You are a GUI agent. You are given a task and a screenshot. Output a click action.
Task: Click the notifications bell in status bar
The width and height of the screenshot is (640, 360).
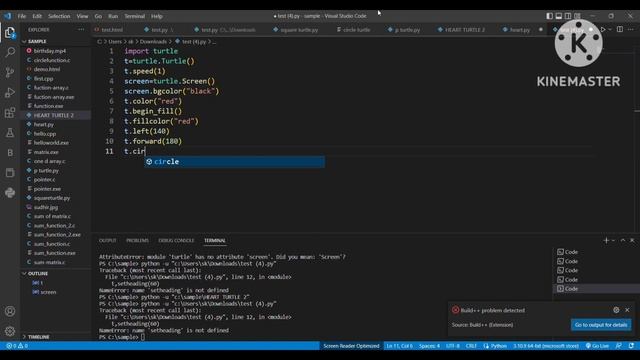coord(631,346)
